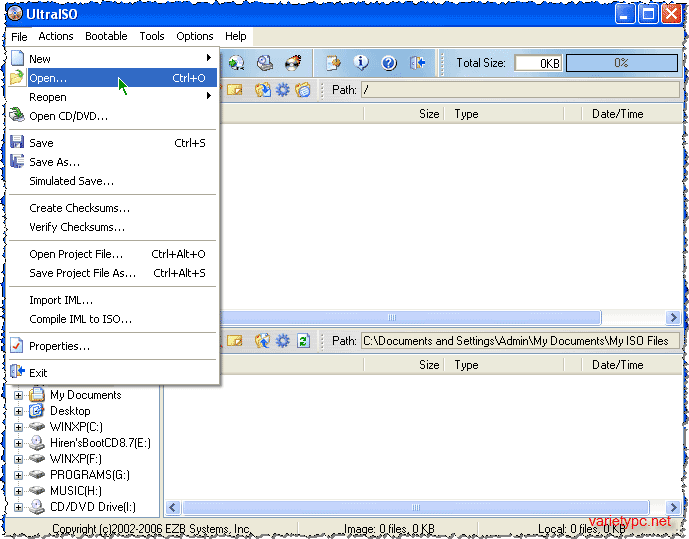Click the blue Info toolbar icon

(361, 63)
